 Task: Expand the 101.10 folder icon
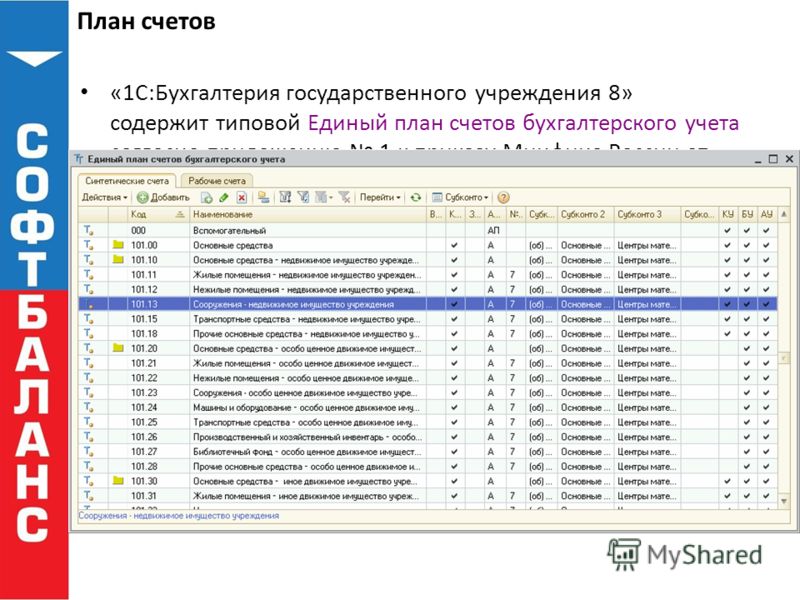(x=118, y=260)
